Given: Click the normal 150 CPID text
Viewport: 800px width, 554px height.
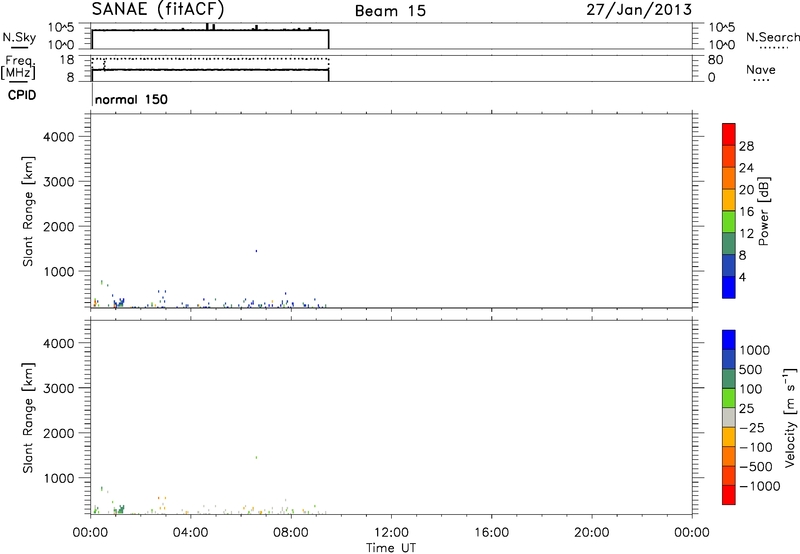Looking at the screenshot, I should pyautogui.click(x=131, y=99).
